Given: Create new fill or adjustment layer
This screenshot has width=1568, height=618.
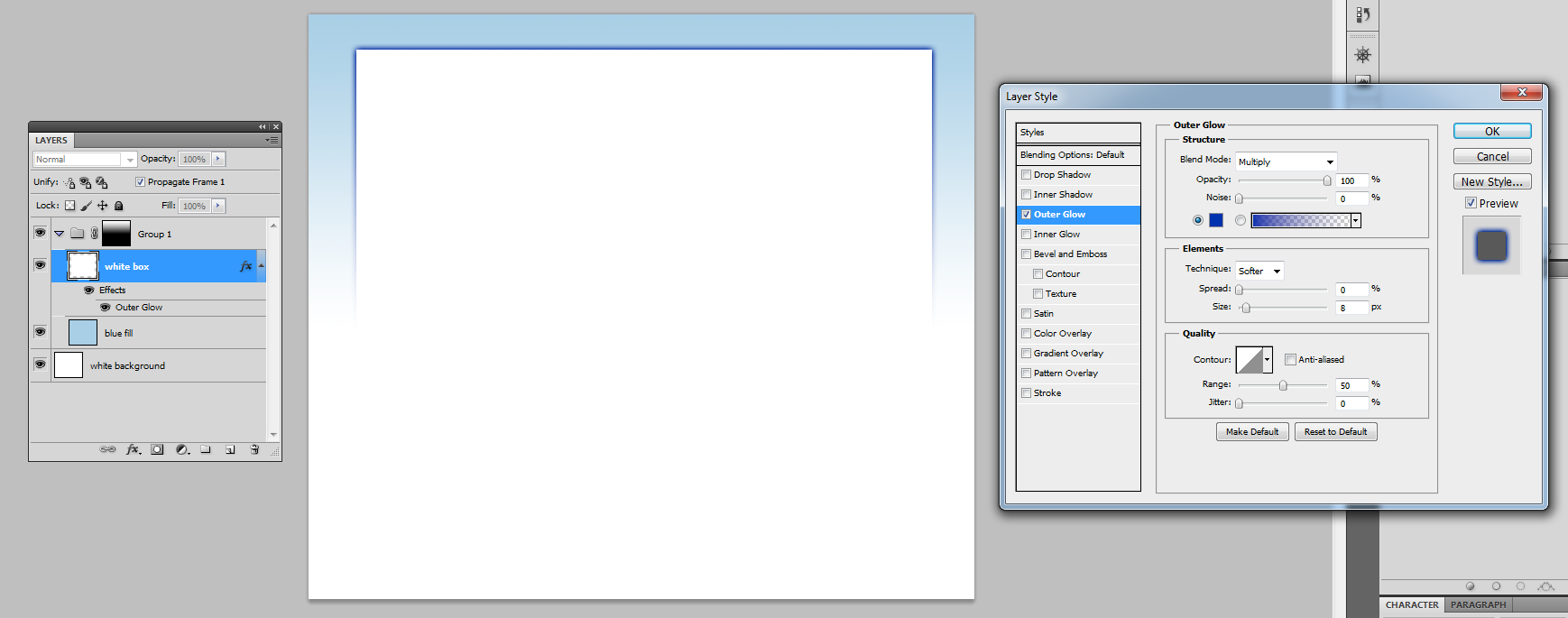Looking at the screenshot, I should point(181,449).
